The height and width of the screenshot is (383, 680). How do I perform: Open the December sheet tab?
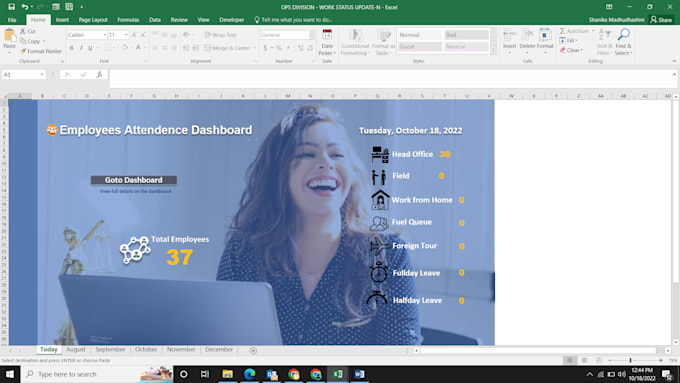point(219,350)
